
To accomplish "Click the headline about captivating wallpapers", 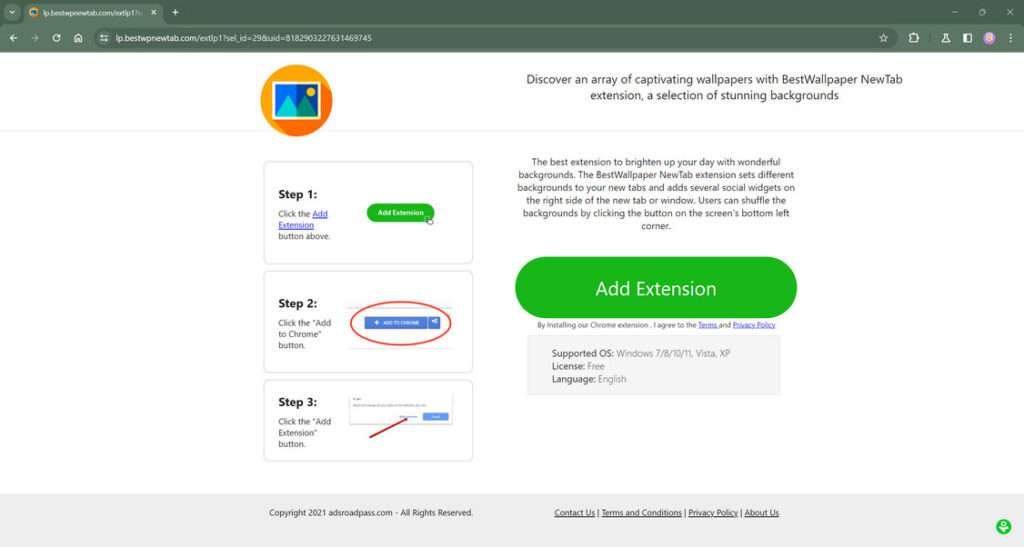I will (x=714, y=87).
